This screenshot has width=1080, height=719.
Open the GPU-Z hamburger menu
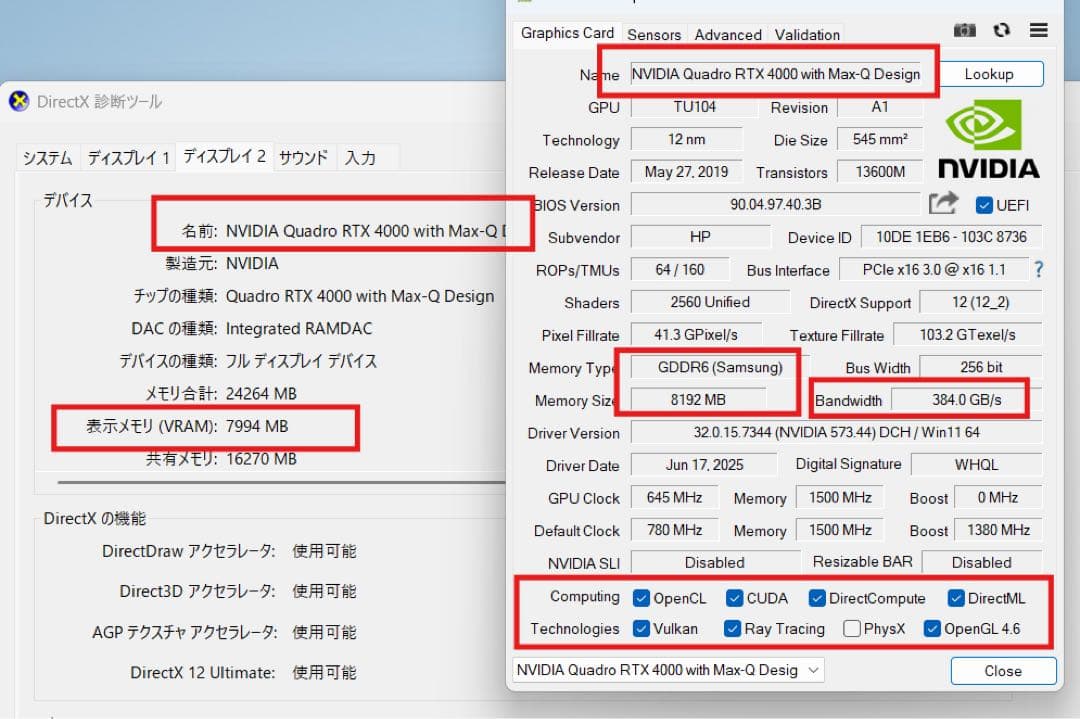[x=1039, y=30]
